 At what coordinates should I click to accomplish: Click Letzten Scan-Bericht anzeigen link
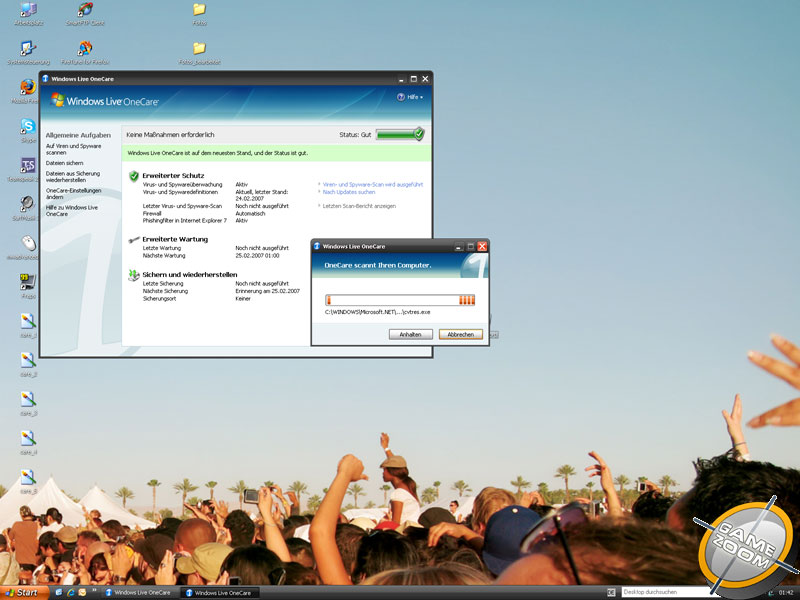click(x=359, y=206)
